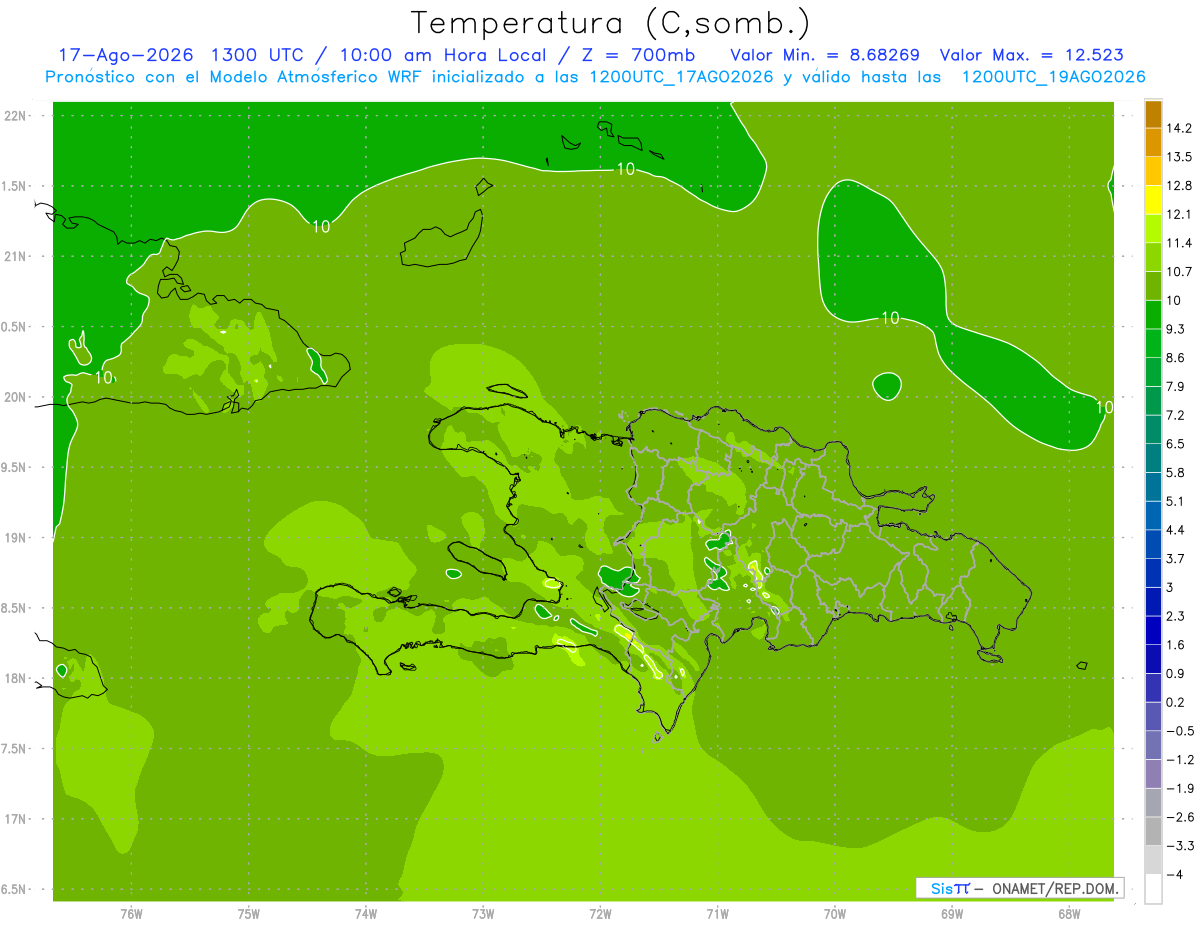Screen dimensions: 1200x927
Task: Click the '10' contour label at map's right edge
Action: [1104, 407]
